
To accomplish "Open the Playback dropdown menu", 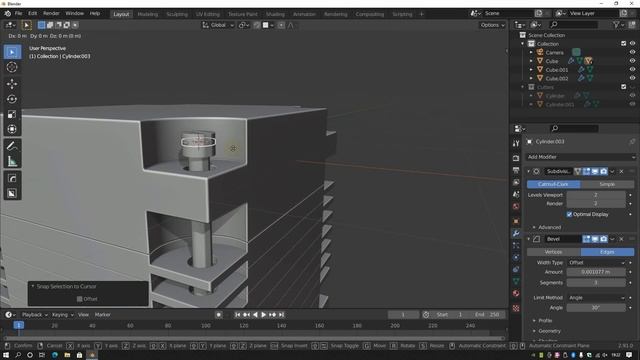I will [x=34, y=315].
